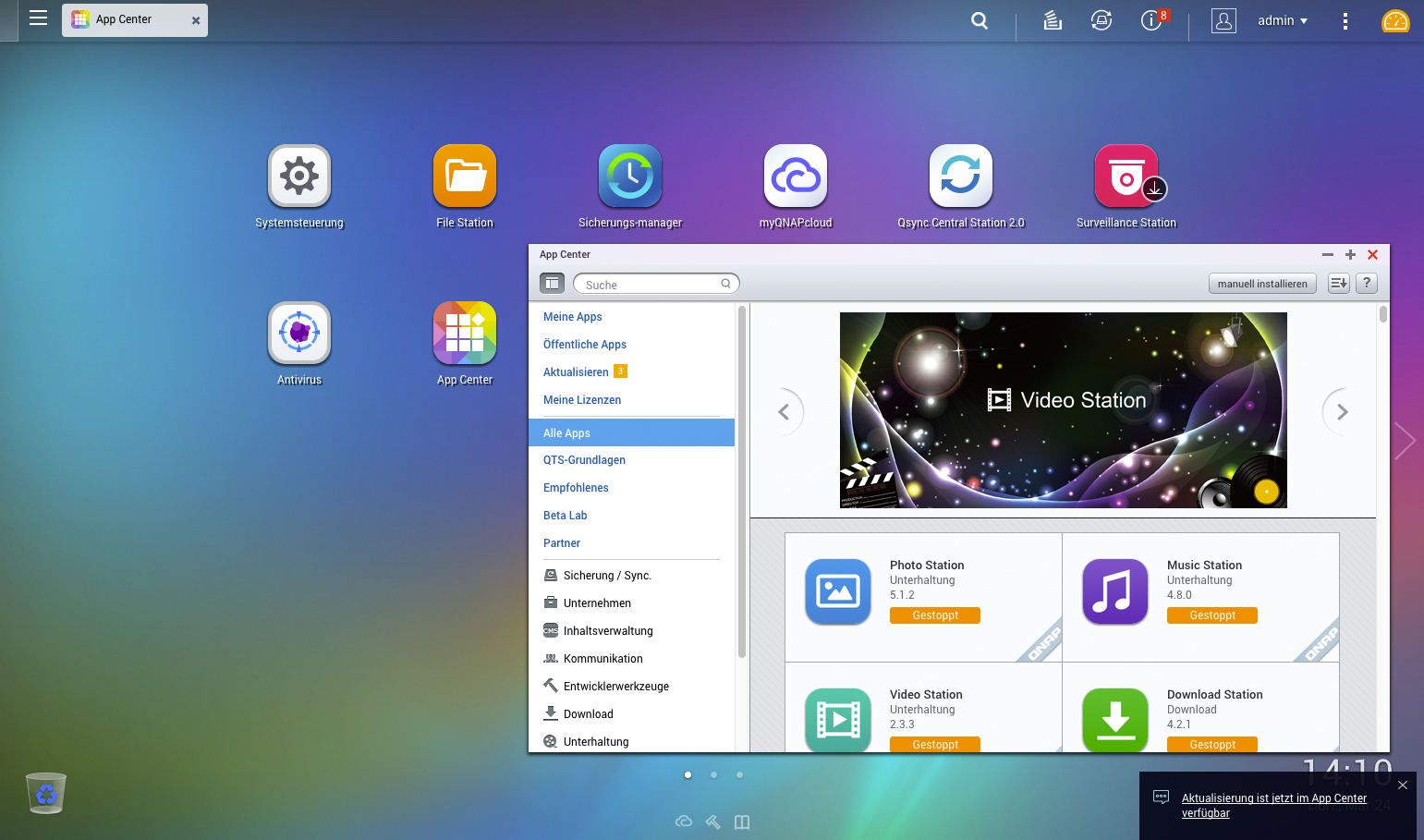Click the search magnifier in top bar
Viewport: 1424px width, 840px height.
pyautogui.click(x=980, y=20)
